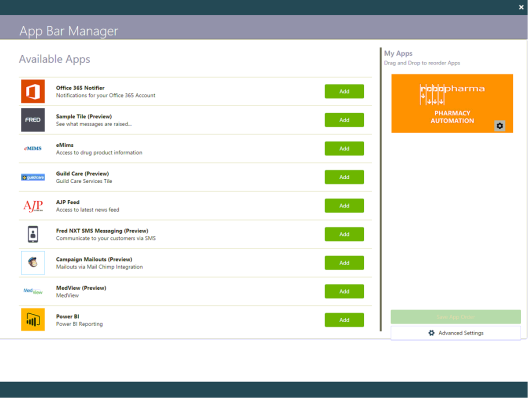This screenshot has width=528, height=398.
Task: Add the MedView (Preview) app
Action: (x=344, y=291)
